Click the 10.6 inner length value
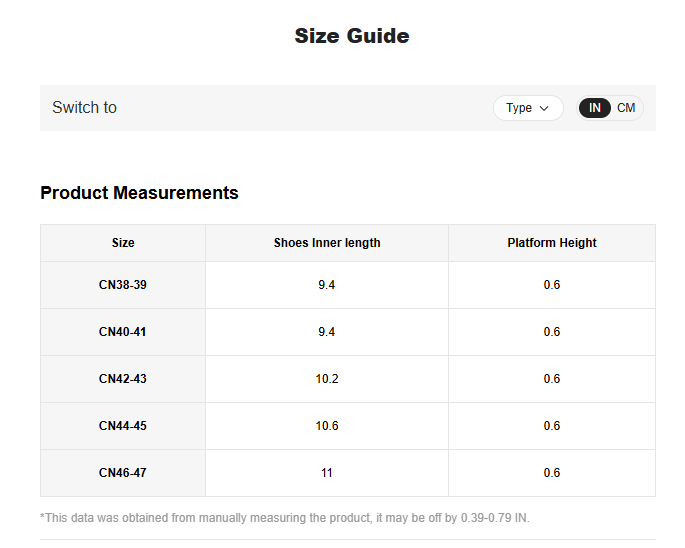Image resolution: width=685 pixels, height=548 pixels. tap(327, 426)
